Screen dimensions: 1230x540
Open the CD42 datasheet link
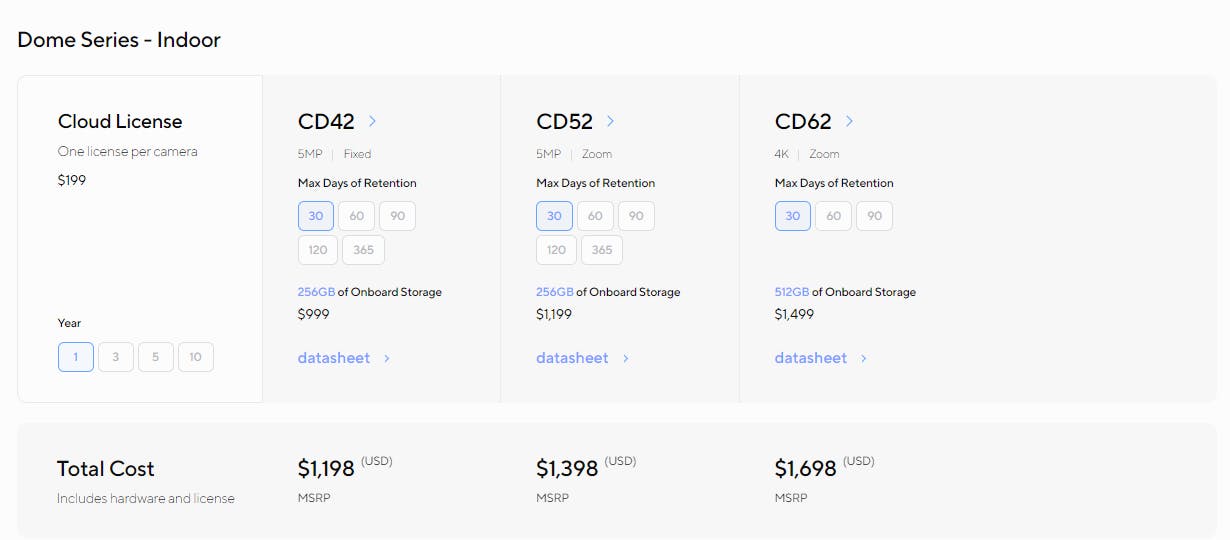click(x=334, y=358)
